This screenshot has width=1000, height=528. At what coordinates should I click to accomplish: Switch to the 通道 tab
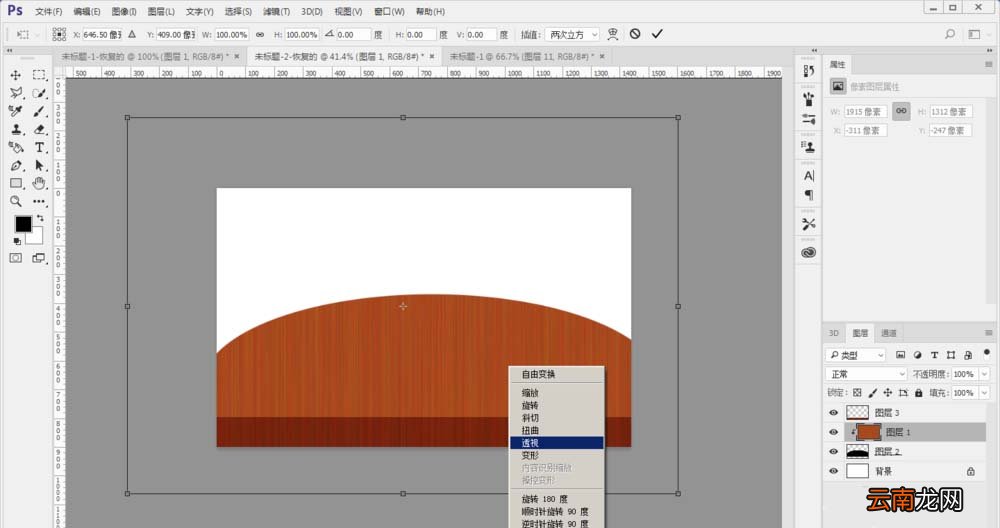[x=889, y=333]
